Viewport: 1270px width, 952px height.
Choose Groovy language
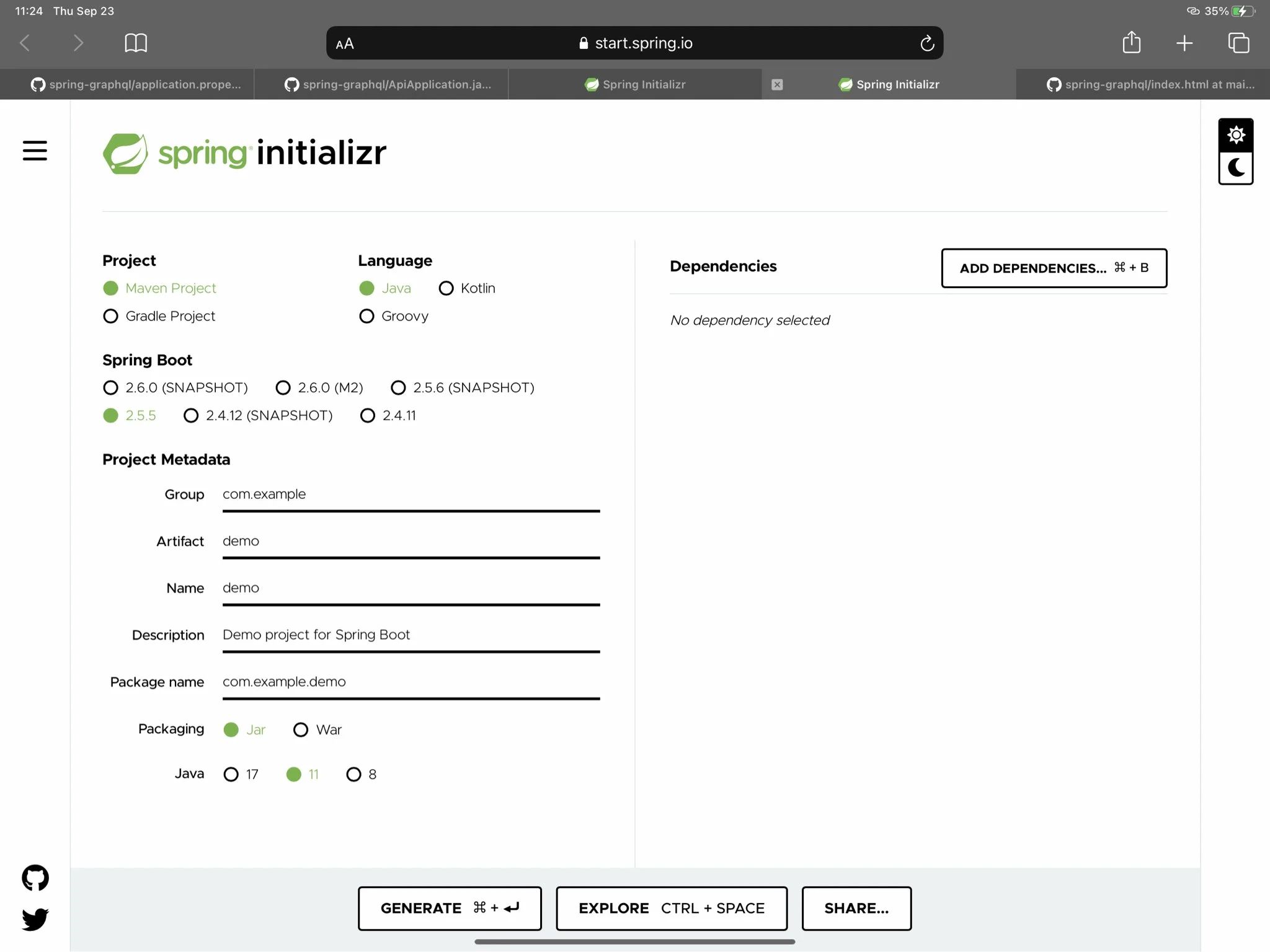coord(394,316)
